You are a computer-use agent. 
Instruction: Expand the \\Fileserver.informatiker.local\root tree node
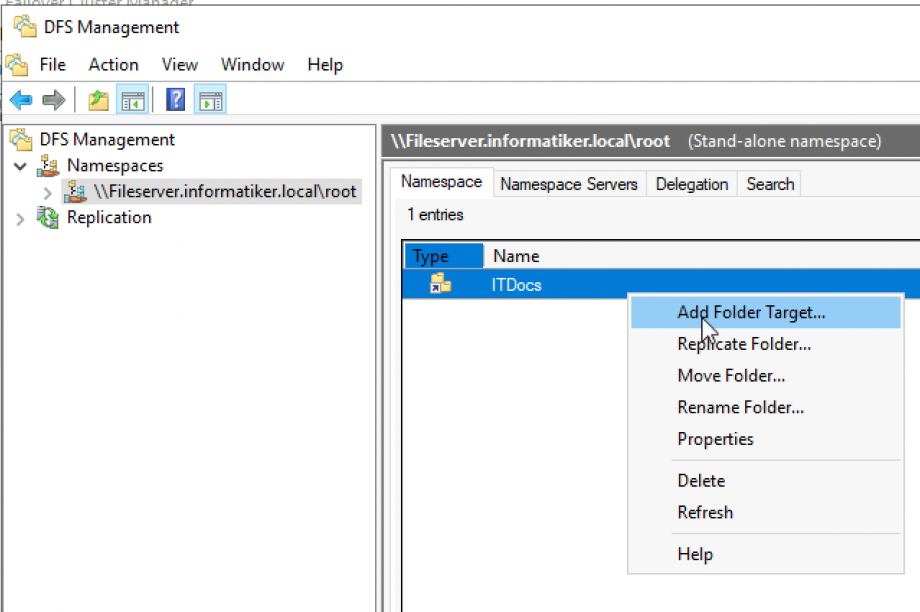47,192
